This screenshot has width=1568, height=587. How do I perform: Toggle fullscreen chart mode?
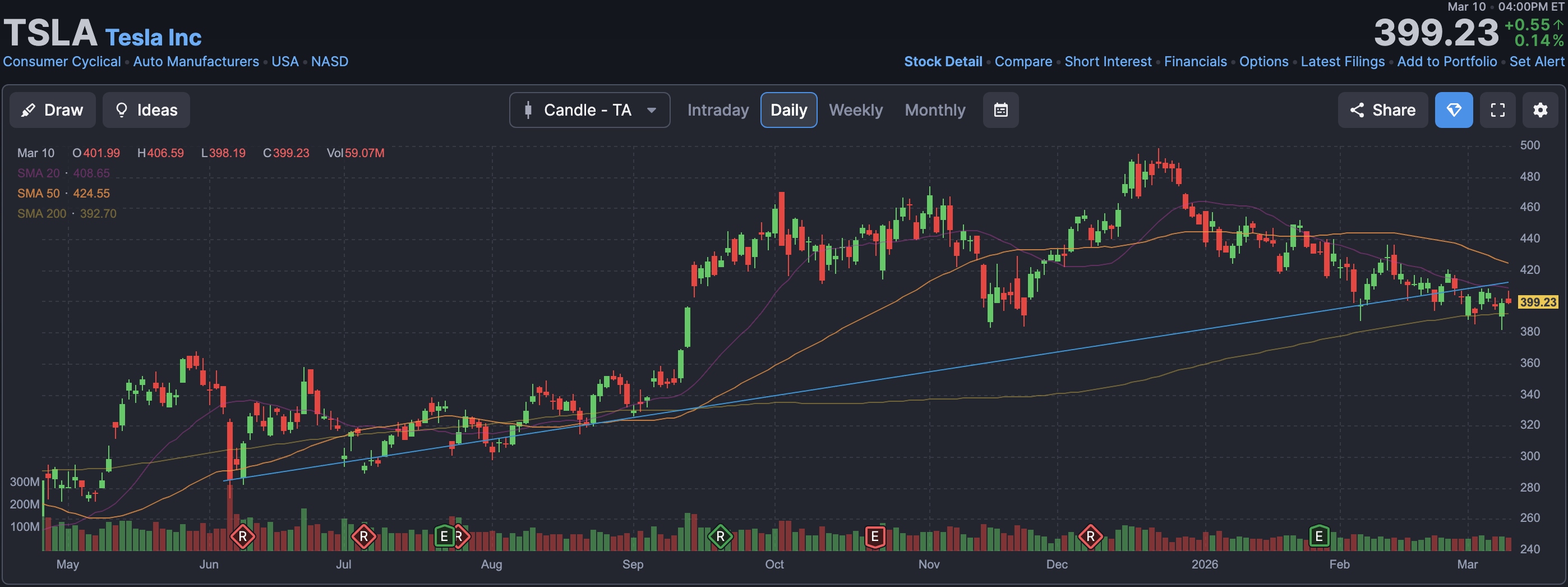(x=1497, y=110)
